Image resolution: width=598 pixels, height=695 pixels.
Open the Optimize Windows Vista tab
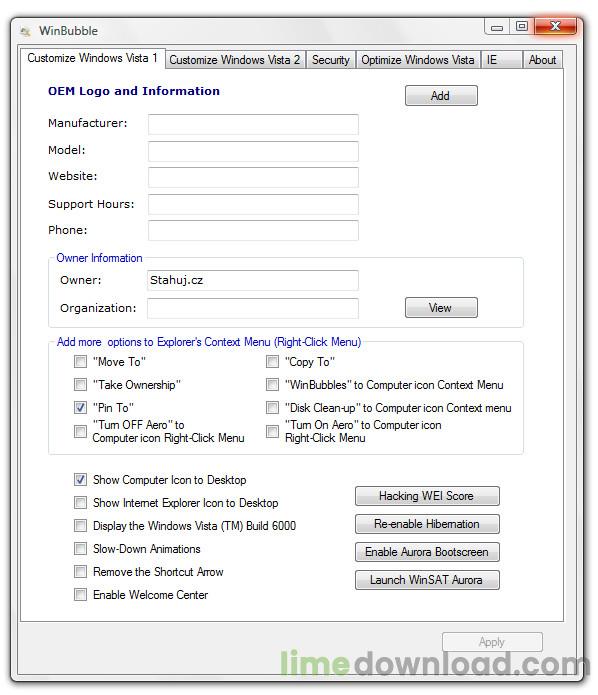point(418,60)
